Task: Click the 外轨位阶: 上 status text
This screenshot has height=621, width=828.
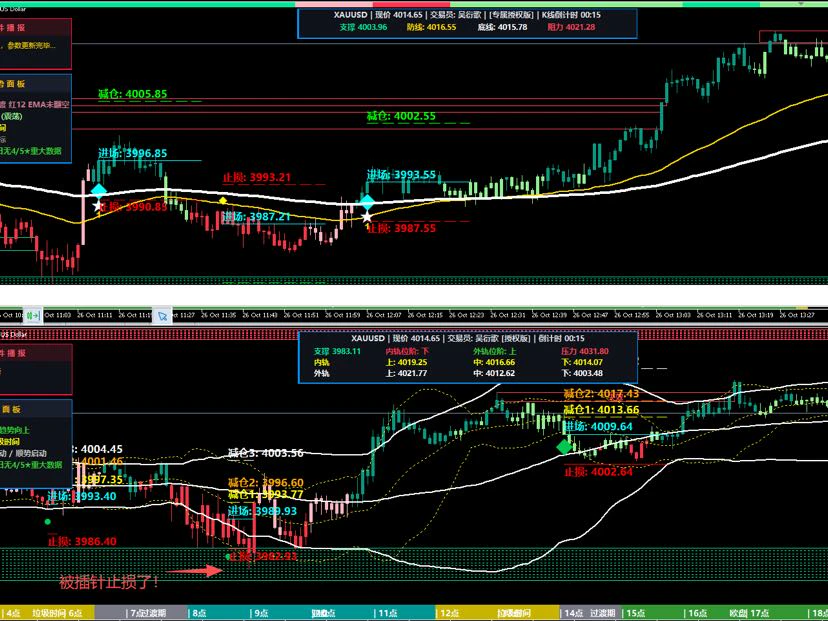Action: 494,351
